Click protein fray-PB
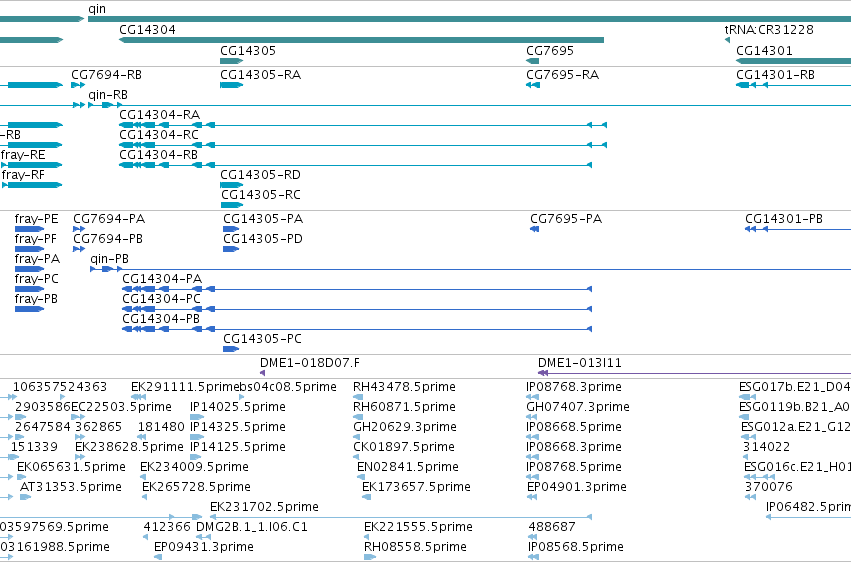851x562 pixels. 29,309
